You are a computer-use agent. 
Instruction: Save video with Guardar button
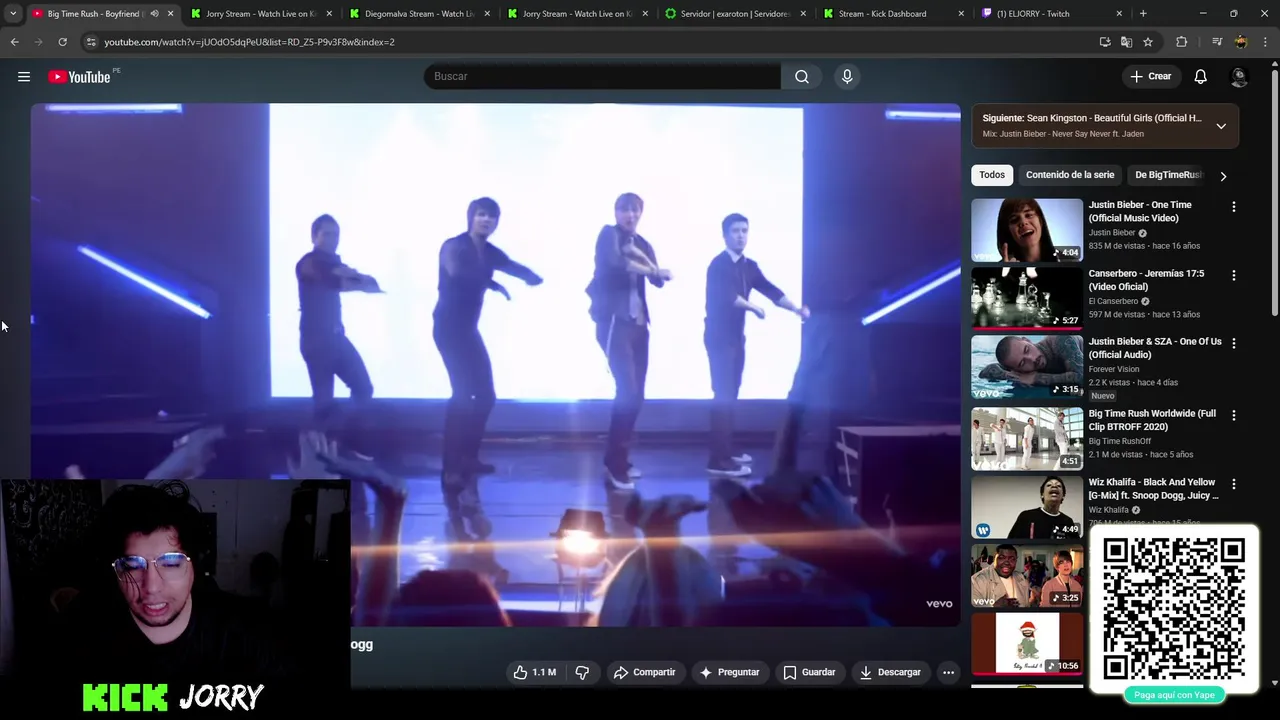tap(809, 672)
